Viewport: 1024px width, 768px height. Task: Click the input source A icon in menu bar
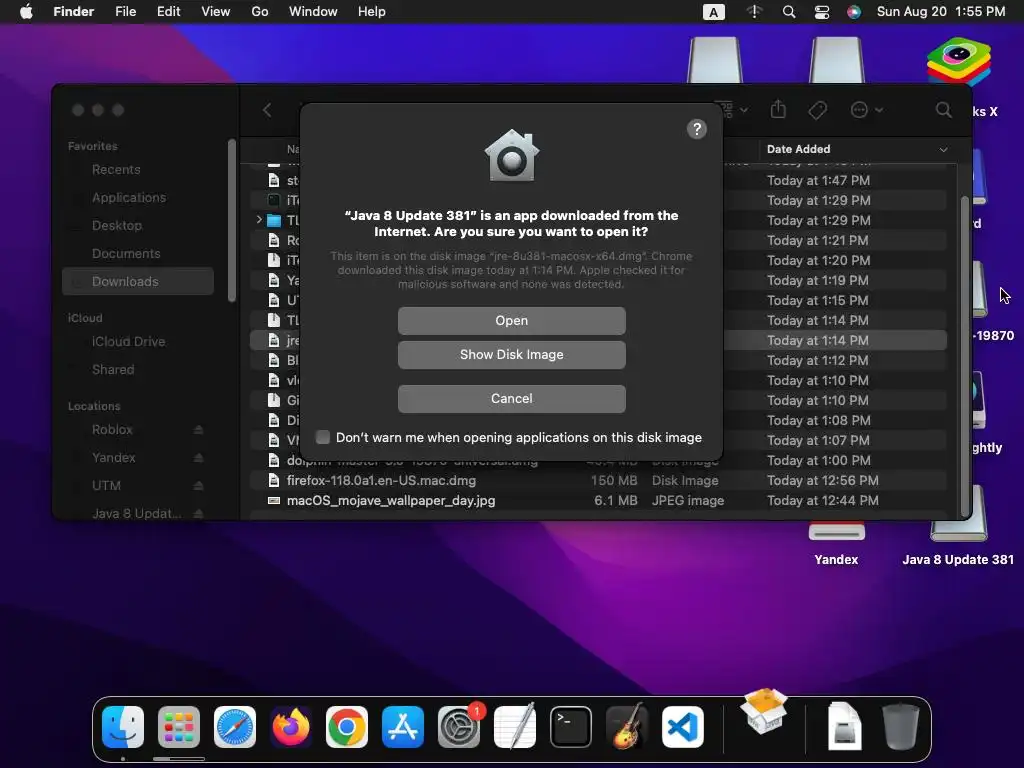(x=714, y=12)
